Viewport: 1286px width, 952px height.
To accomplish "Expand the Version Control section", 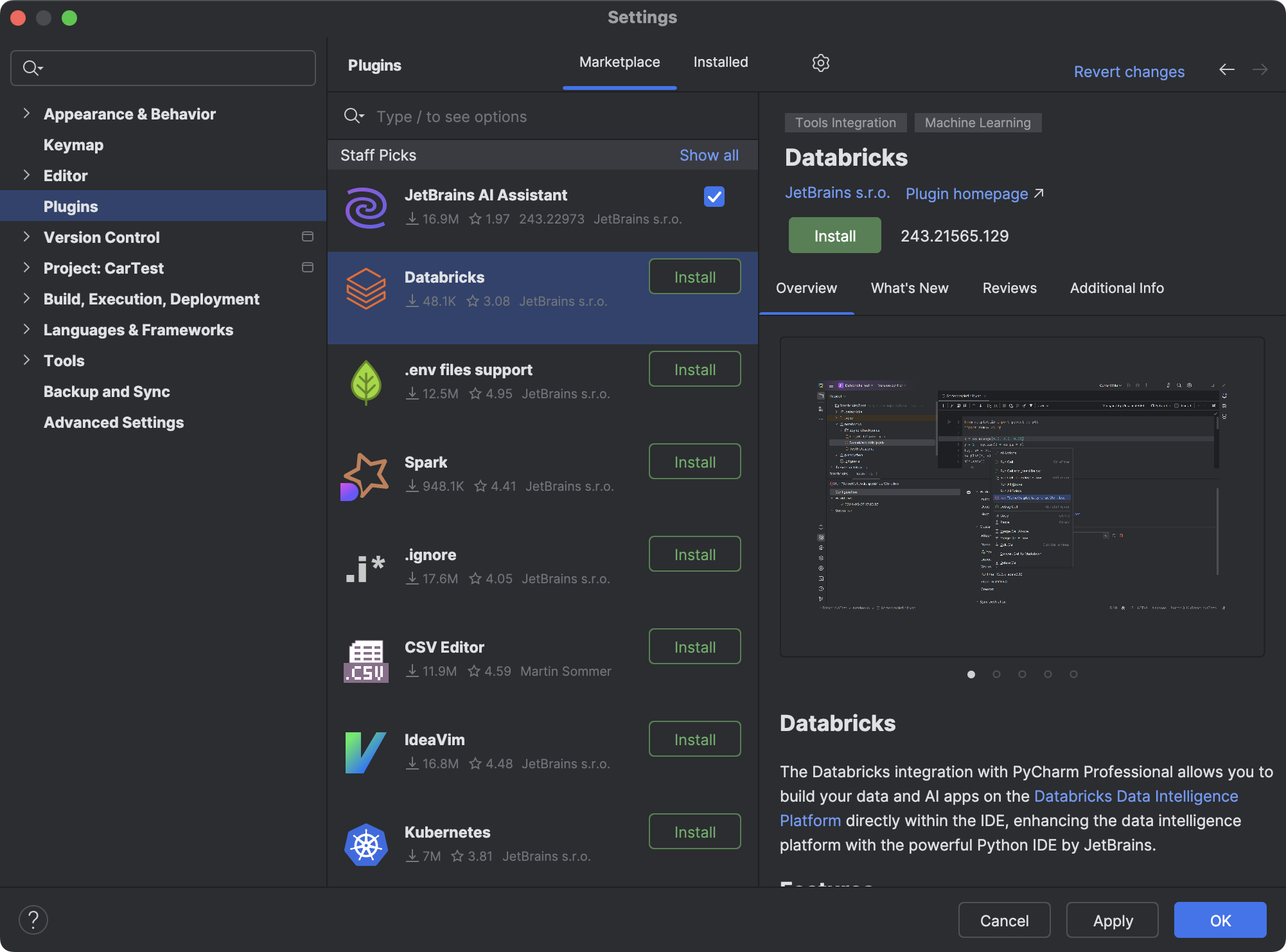I will point(26,237).
